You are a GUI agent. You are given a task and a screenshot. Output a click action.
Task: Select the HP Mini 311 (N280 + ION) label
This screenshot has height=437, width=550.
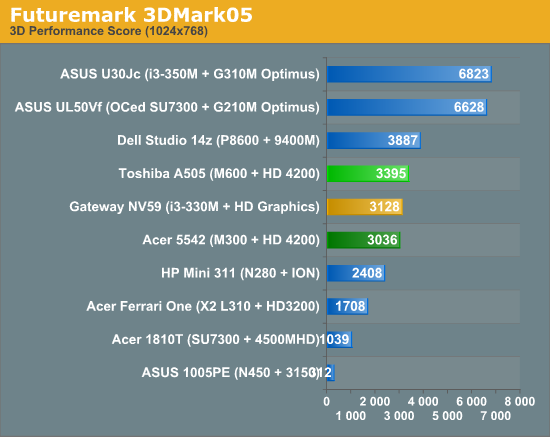pyautogui.click(x=240, y=273)
